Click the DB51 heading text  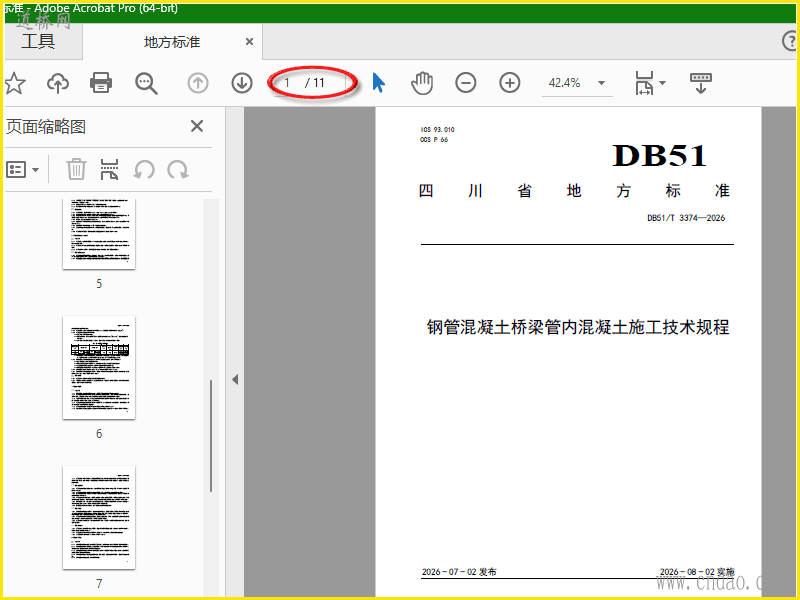click(659, 156)
